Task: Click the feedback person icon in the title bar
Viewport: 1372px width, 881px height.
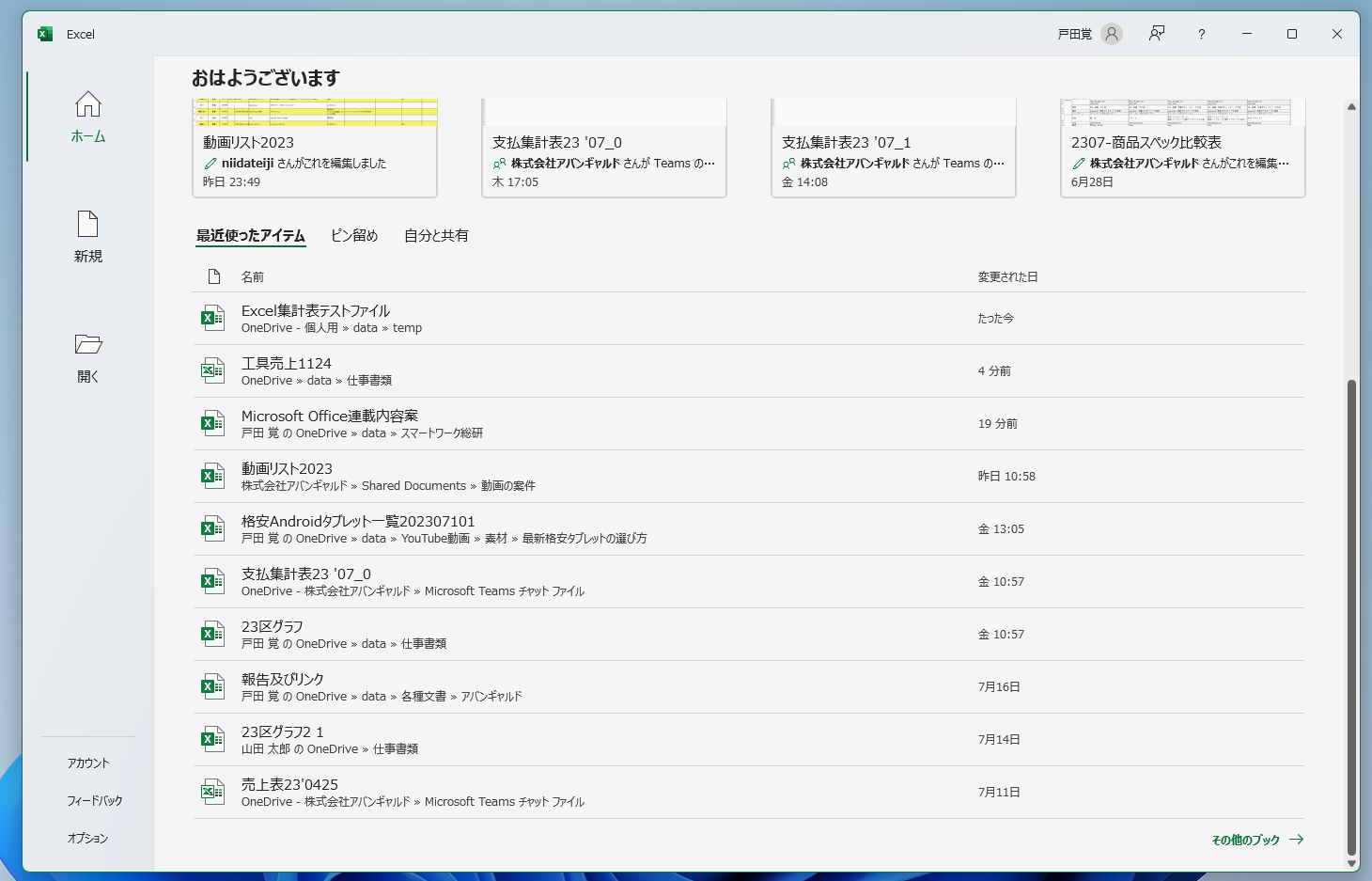Action: point(1157,34)
